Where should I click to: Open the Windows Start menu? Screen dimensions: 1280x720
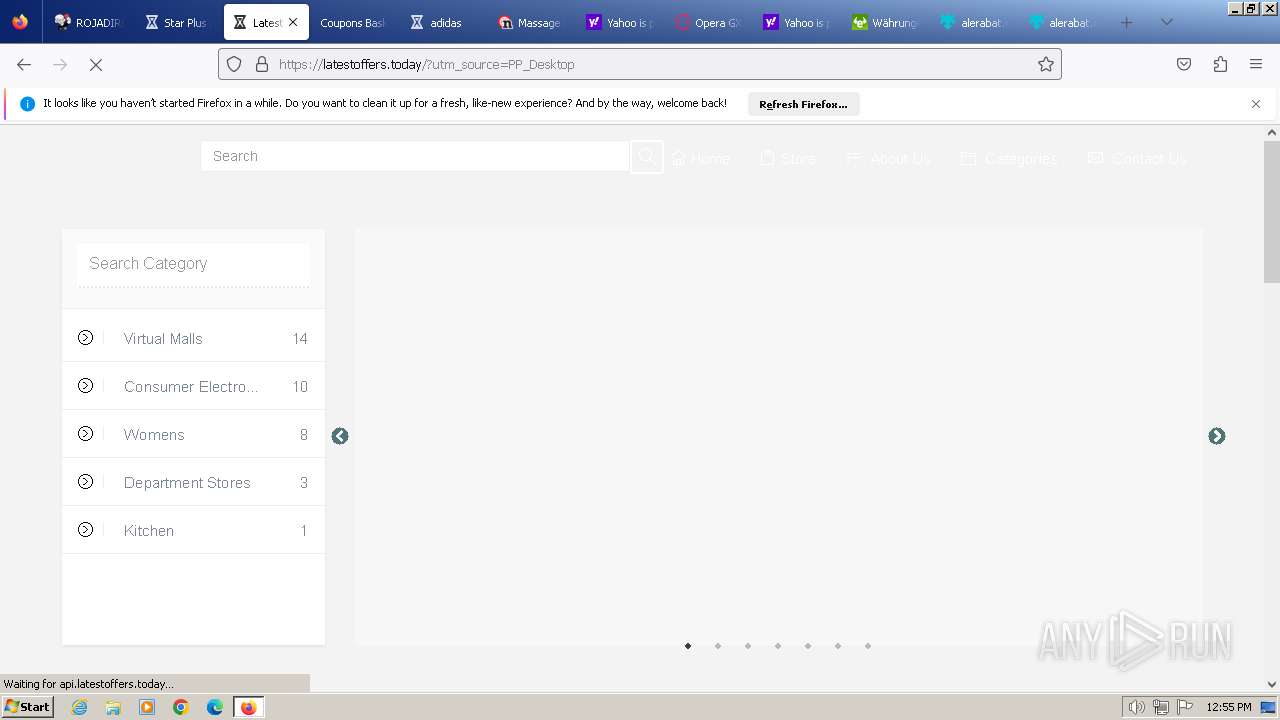(27, 707)
